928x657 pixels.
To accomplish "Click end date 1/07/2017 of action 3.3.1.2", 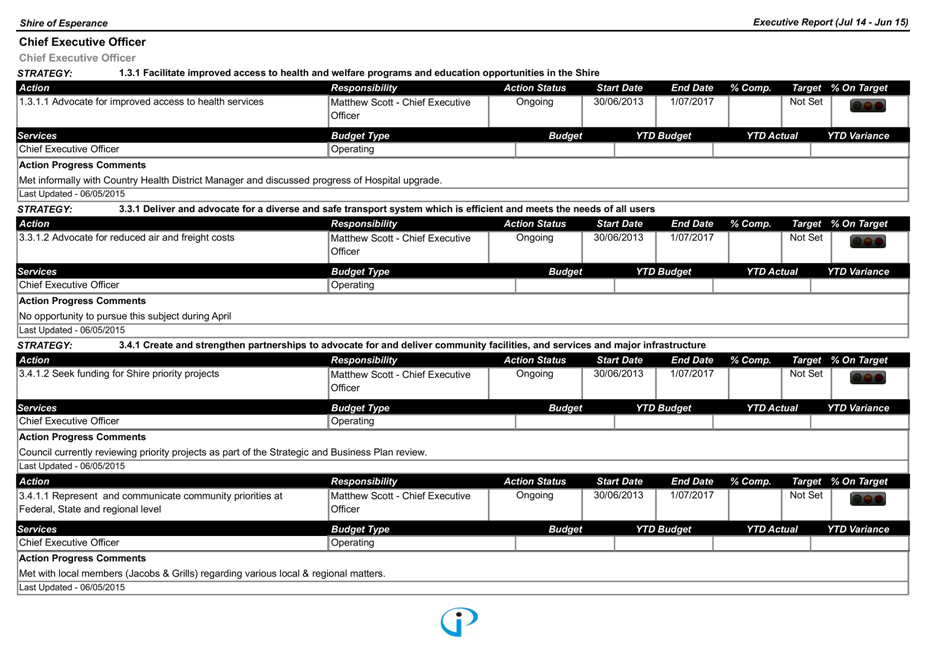I will [692, 237].
